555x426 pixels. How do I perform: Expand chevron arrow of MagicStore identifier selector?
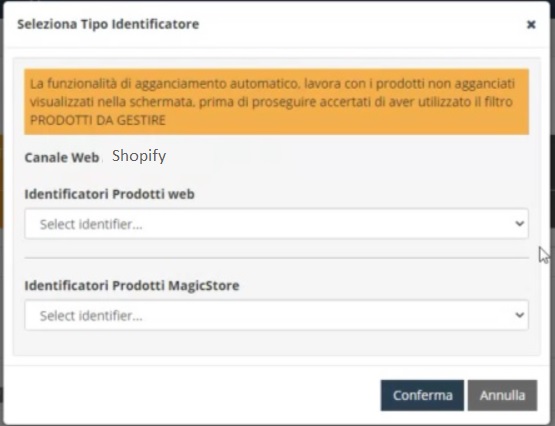click(x=519, y=315)
